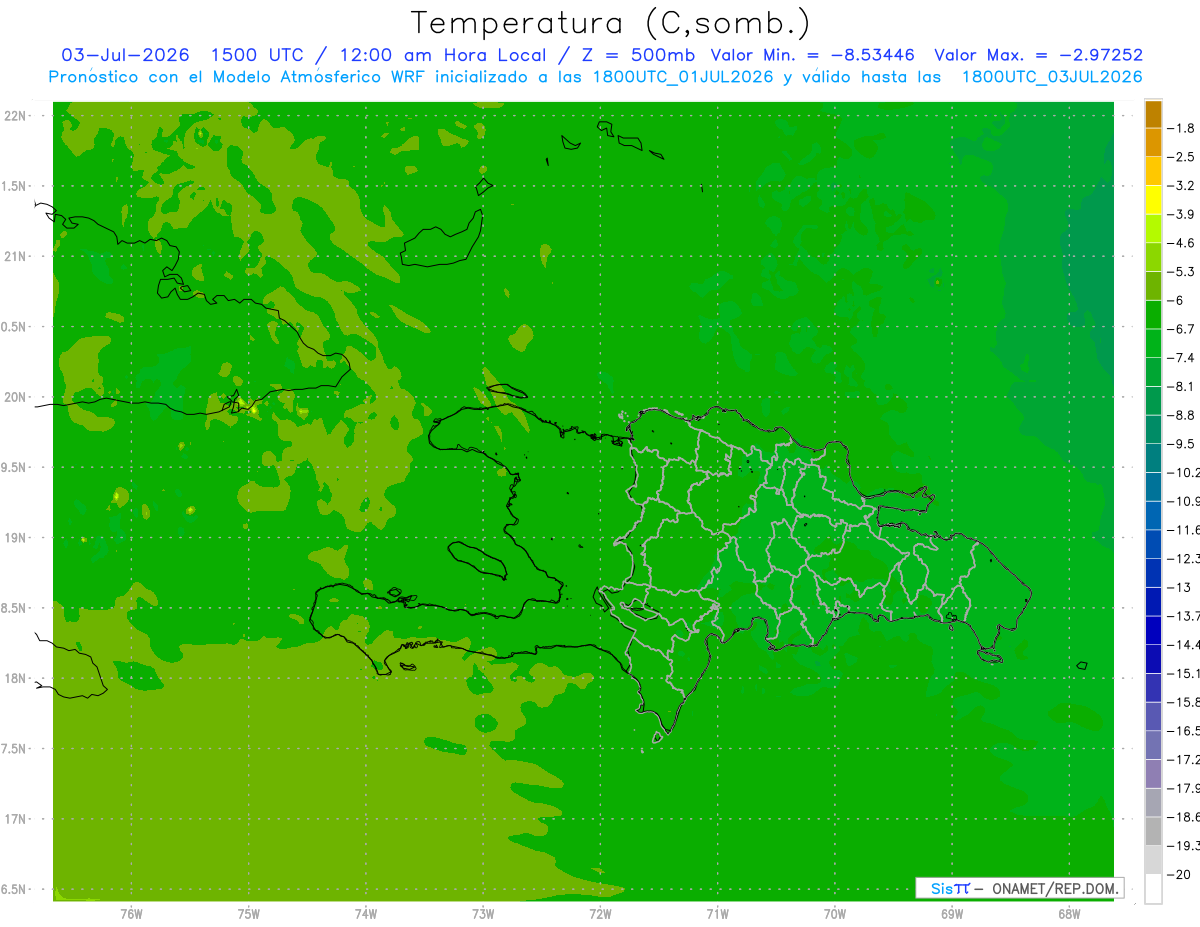1200x927 pixels.
Task: Click the '-6.7' colorbar label
Action: tap(1181, 329)
